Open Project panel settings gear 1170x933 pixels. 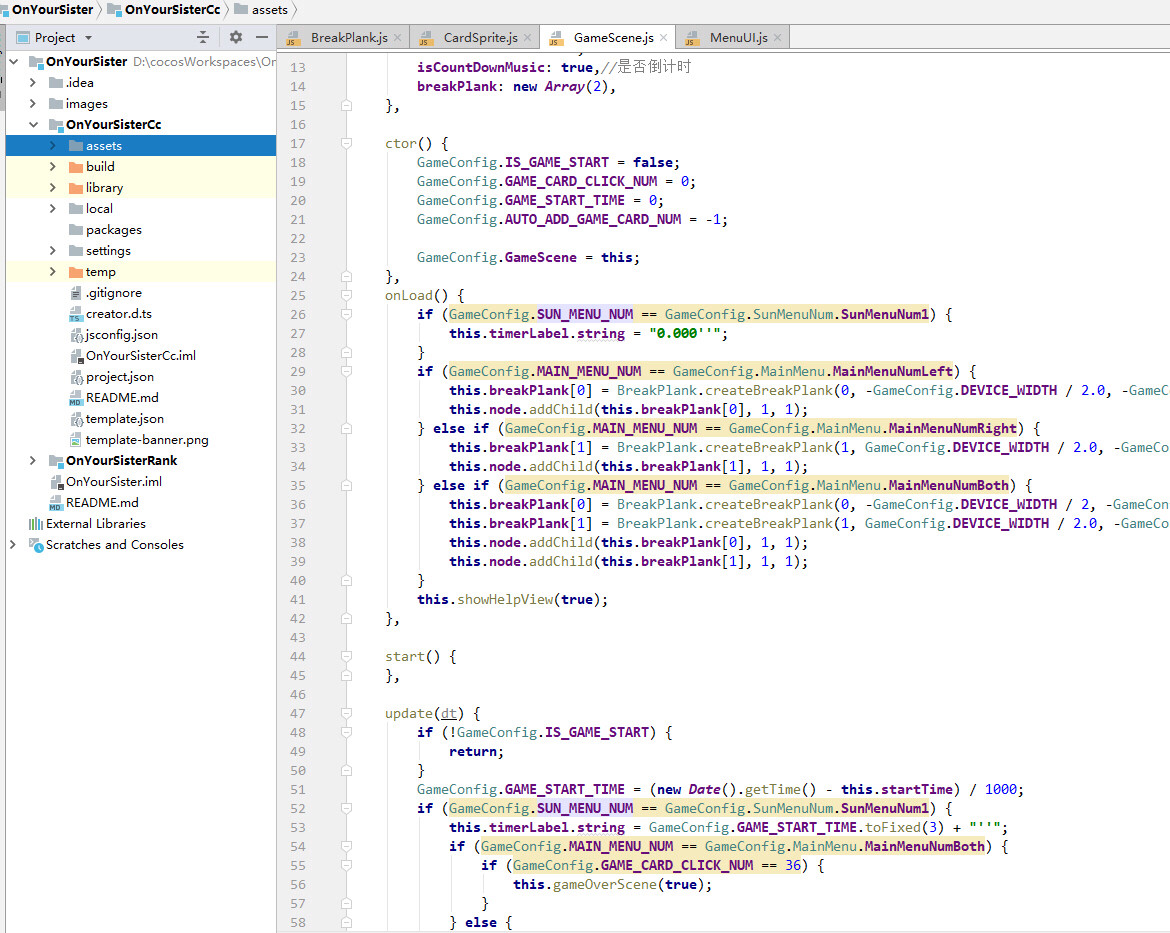[236, 37]
